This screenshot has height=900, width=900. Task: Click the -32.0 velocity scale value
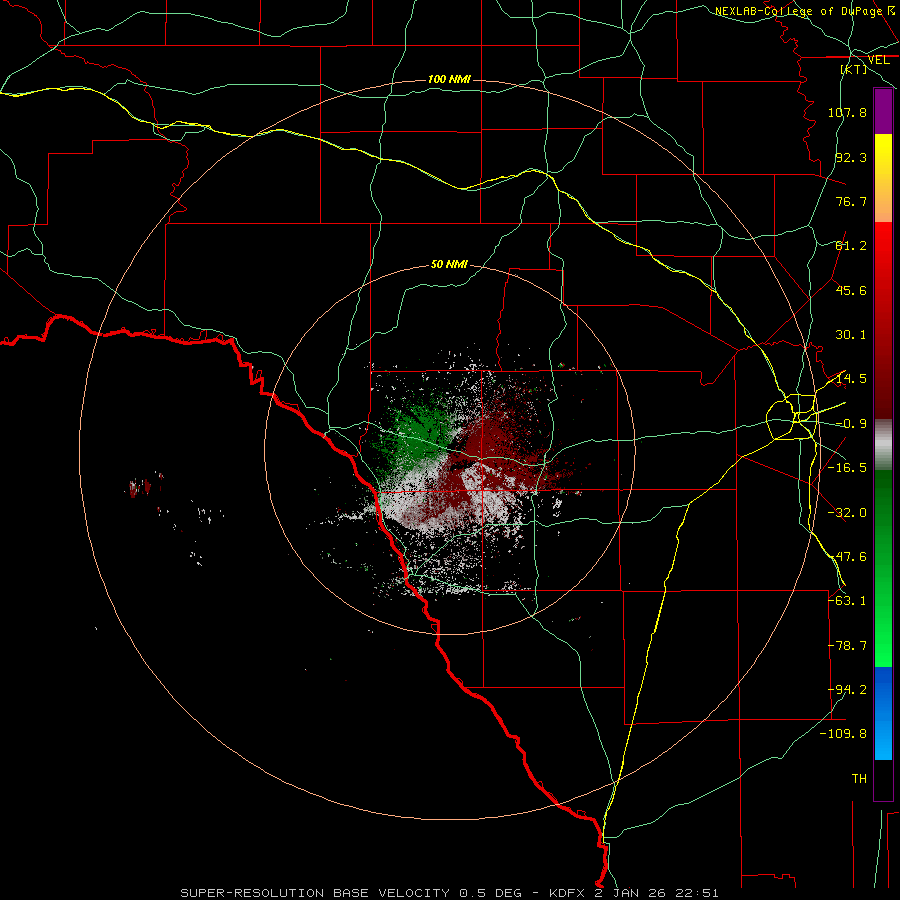[847, 513]
